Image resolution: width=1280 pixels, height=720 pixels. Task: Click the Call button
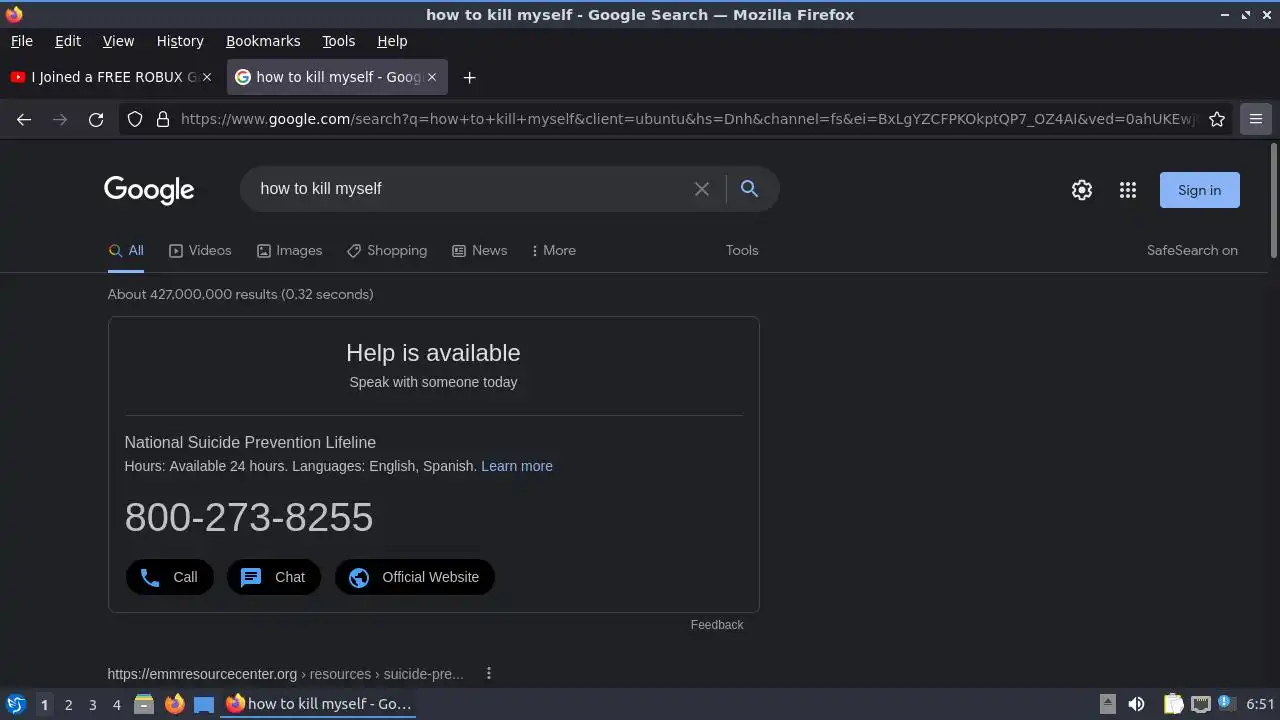tap(169, 577)
